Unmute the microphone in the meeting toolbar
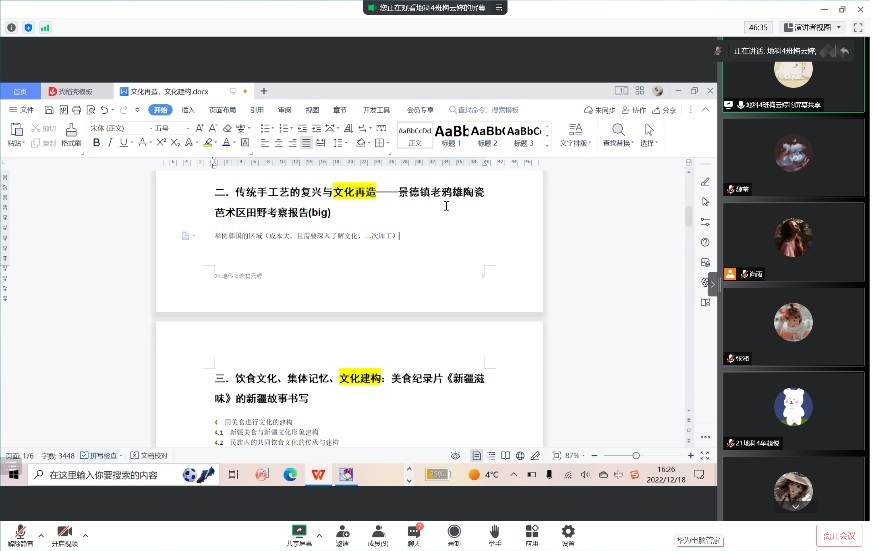 (x=19, y=534)
